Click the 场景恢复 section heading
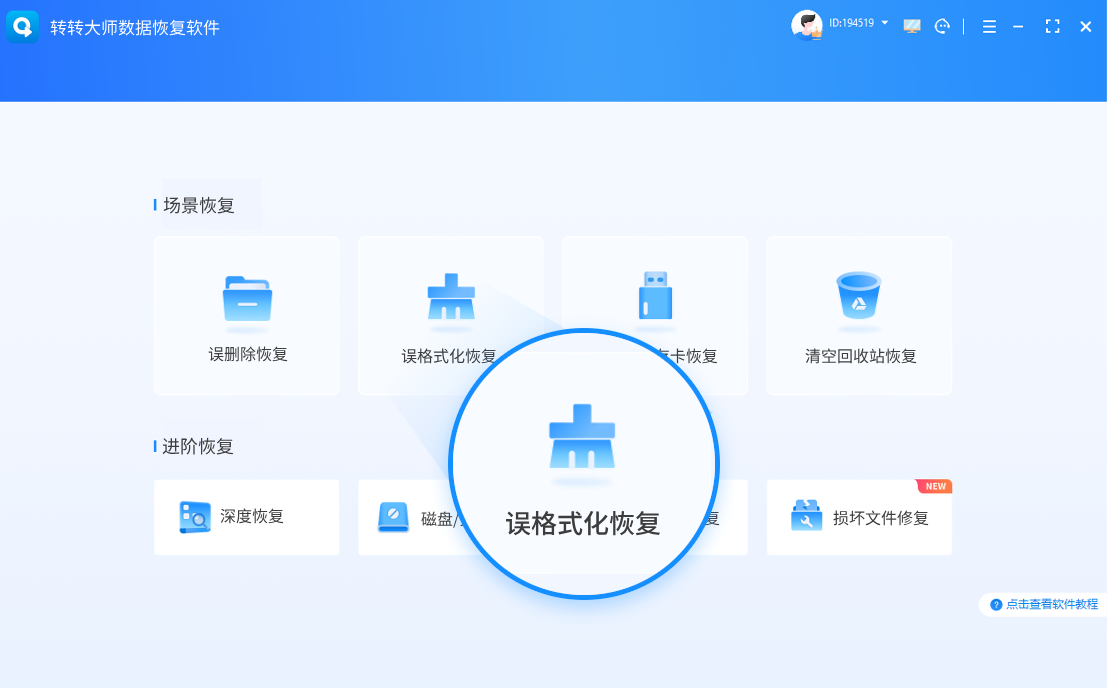Image resolution: width=1107 pixels, height=688 pixels. click(199, 205)
